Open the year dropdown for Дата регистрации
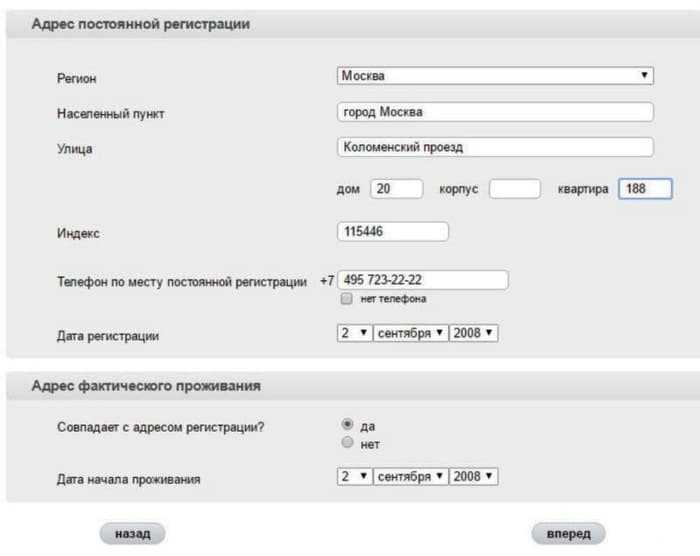Viewport: 700px width, 556px height. 473,333
